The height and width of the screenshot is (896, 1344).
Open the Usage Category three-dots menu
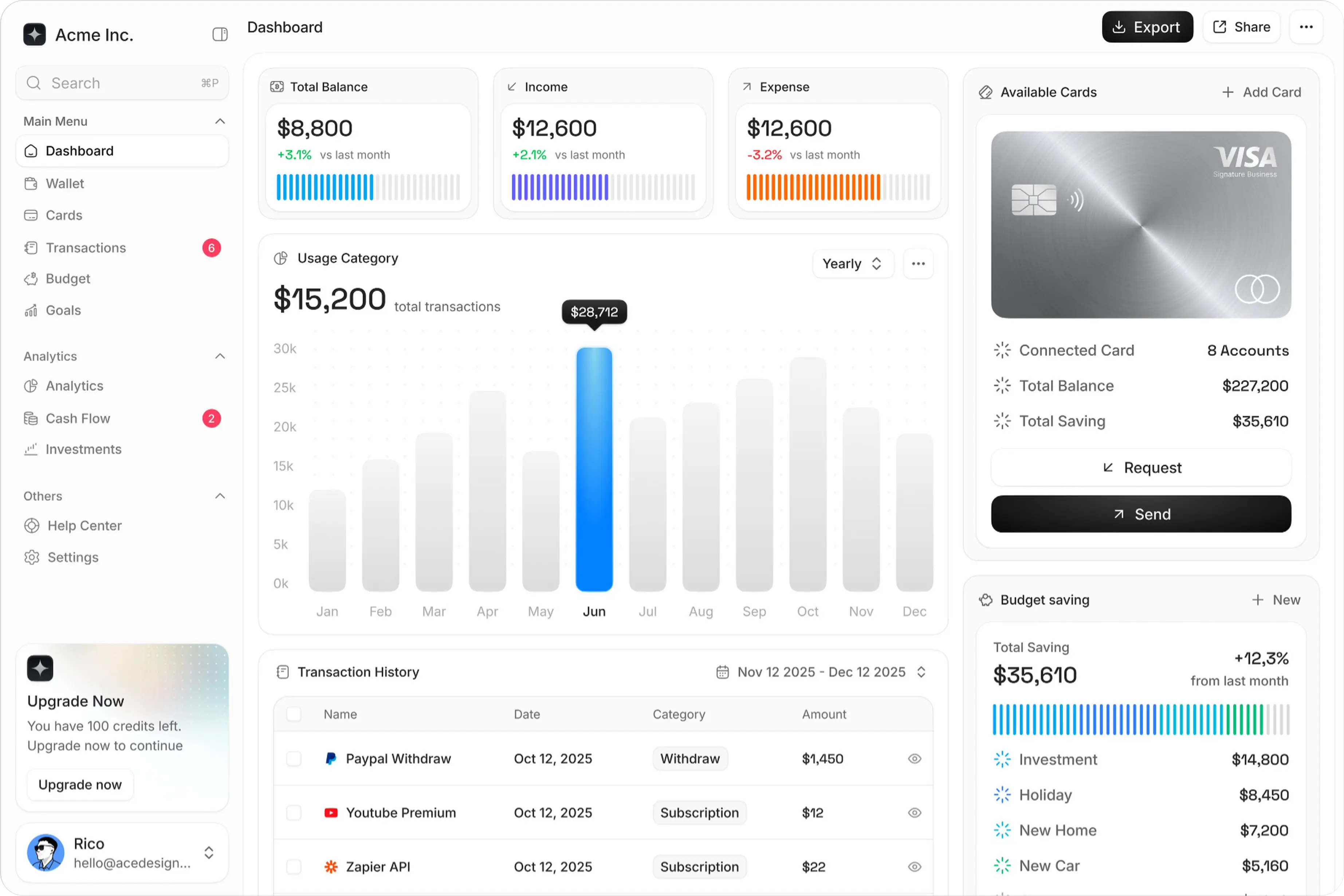point(918,264)
